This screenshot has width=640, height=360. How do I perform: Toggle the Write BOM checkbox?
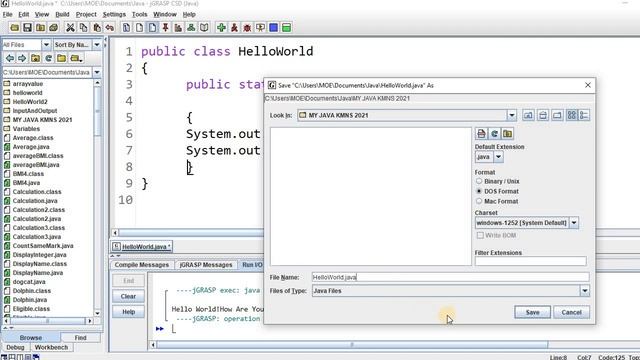tap(480, 236)
